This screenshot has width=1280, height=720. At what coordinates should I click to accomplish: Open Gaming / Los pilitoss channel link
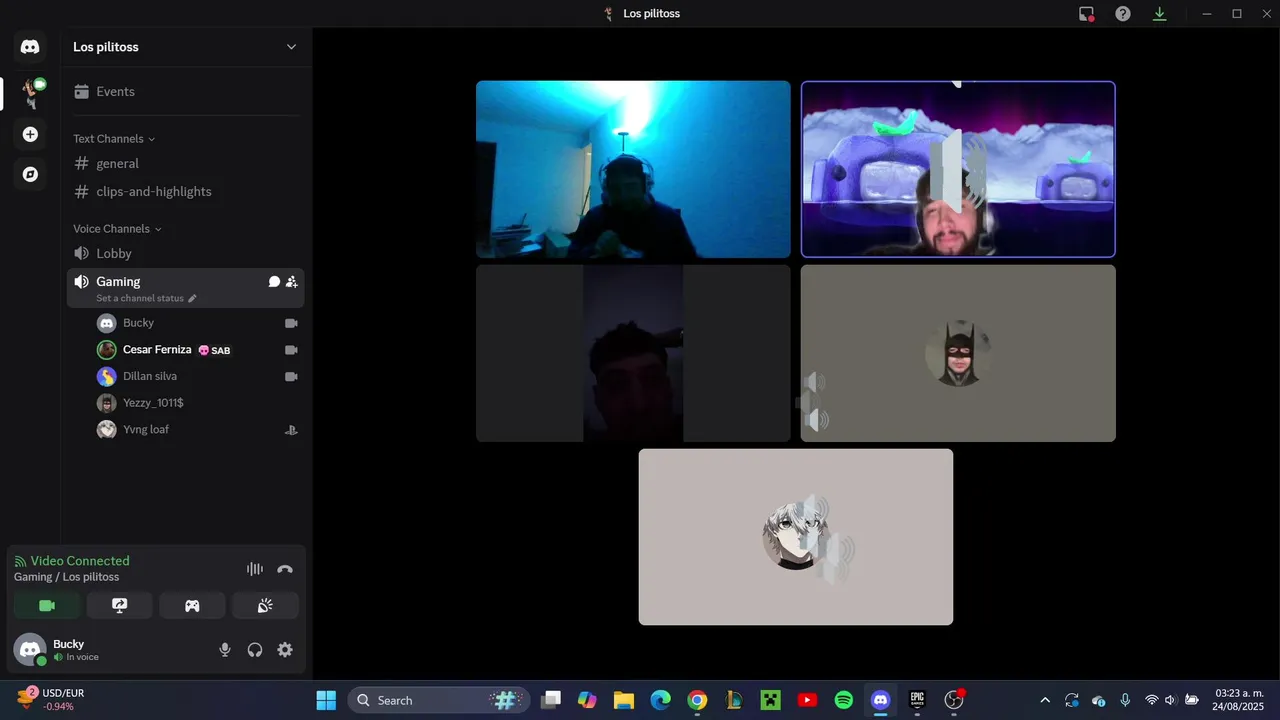coord(66,577)
